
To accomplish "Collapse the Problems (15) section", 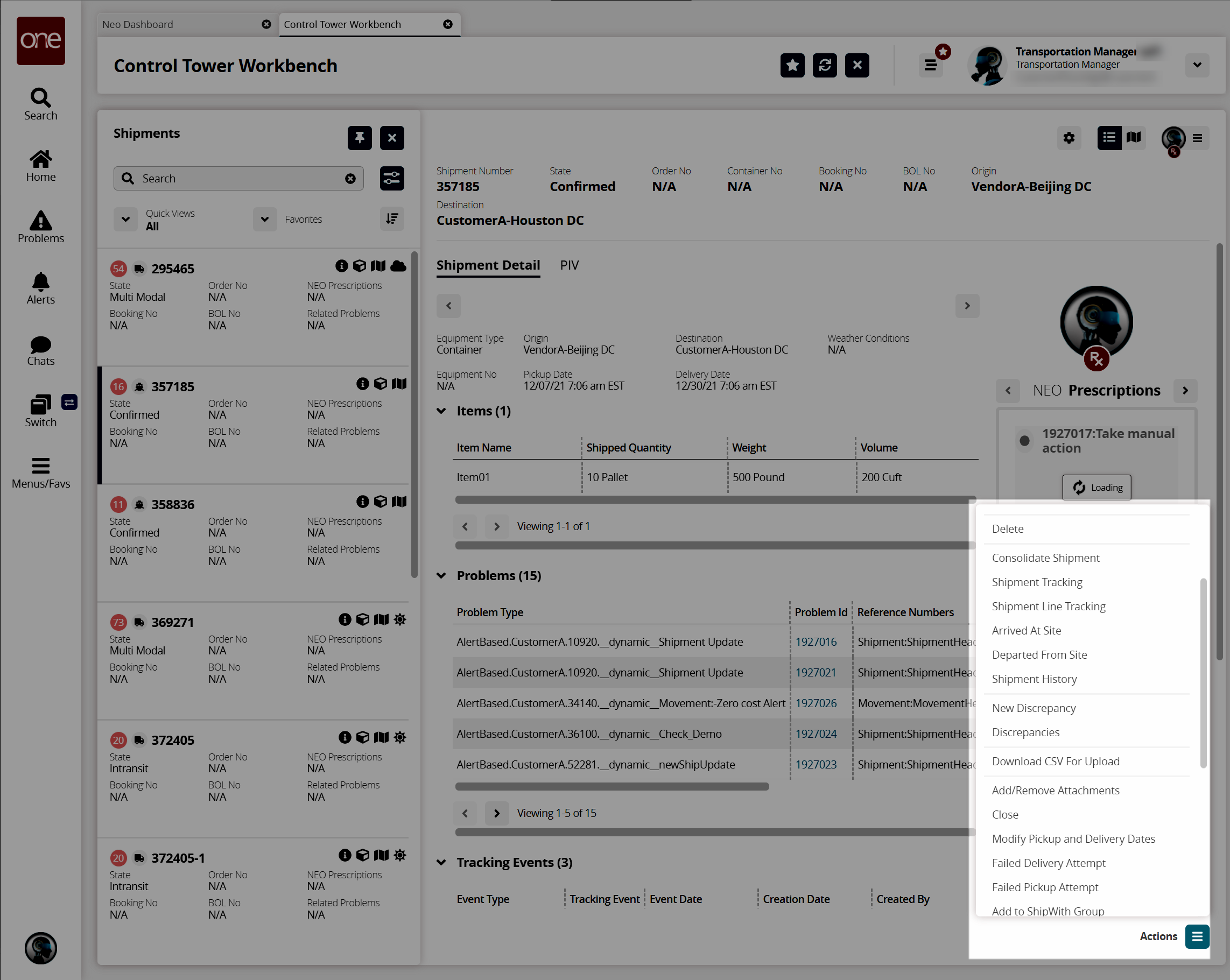I will 441,575.
